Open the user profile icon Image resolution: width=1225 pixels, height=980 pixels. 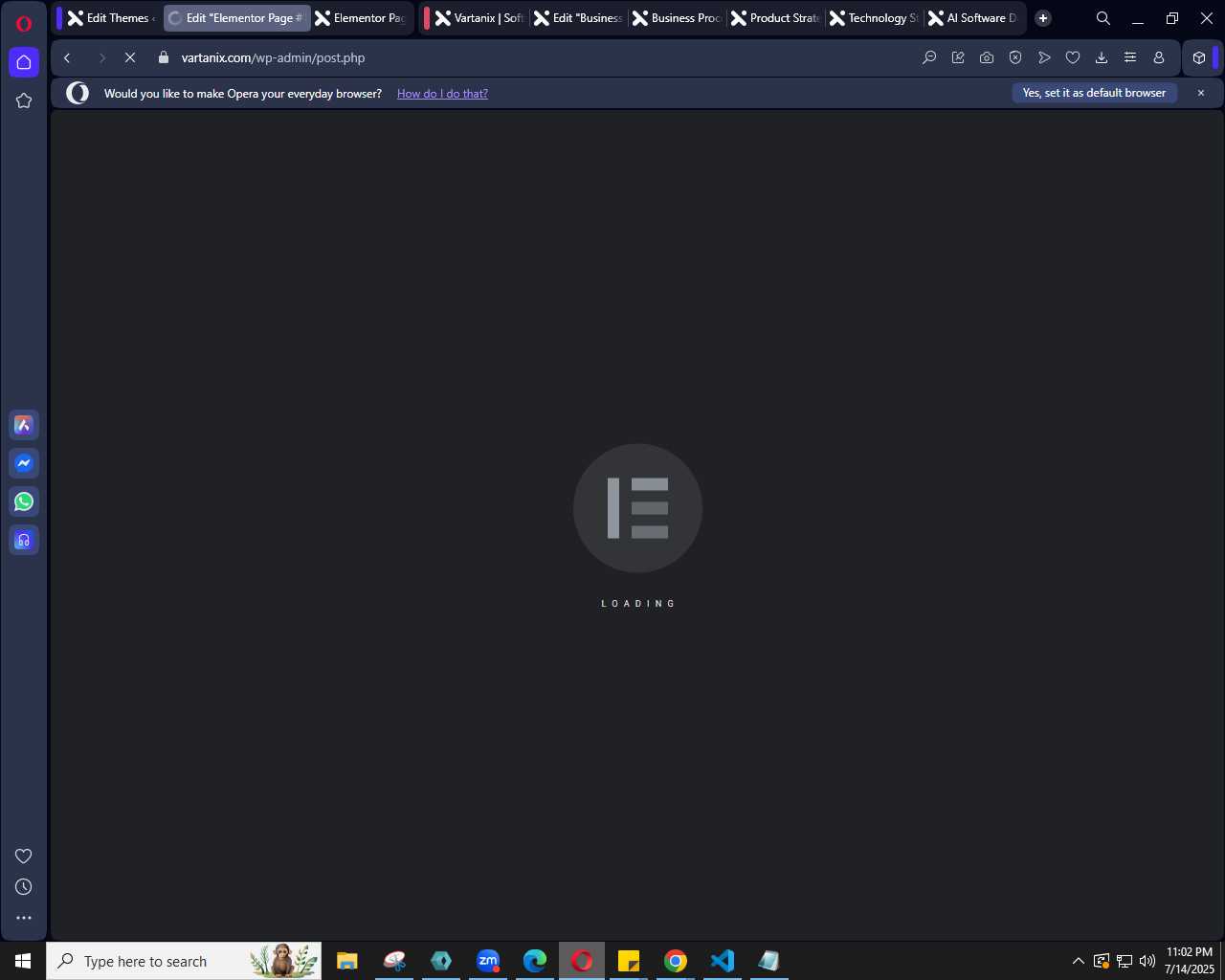click(1159, 57)
